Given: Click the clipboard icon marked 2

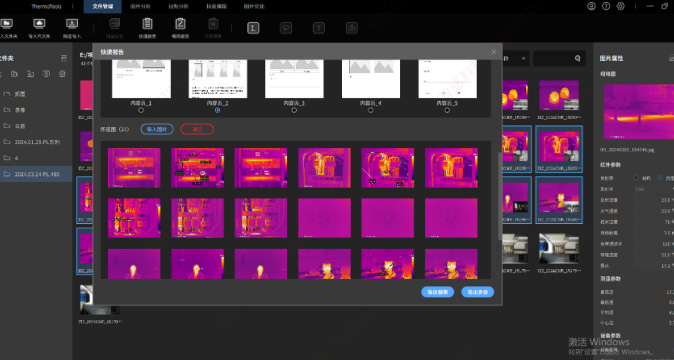Looking at the screenshot, I should (x=180, y=24).
